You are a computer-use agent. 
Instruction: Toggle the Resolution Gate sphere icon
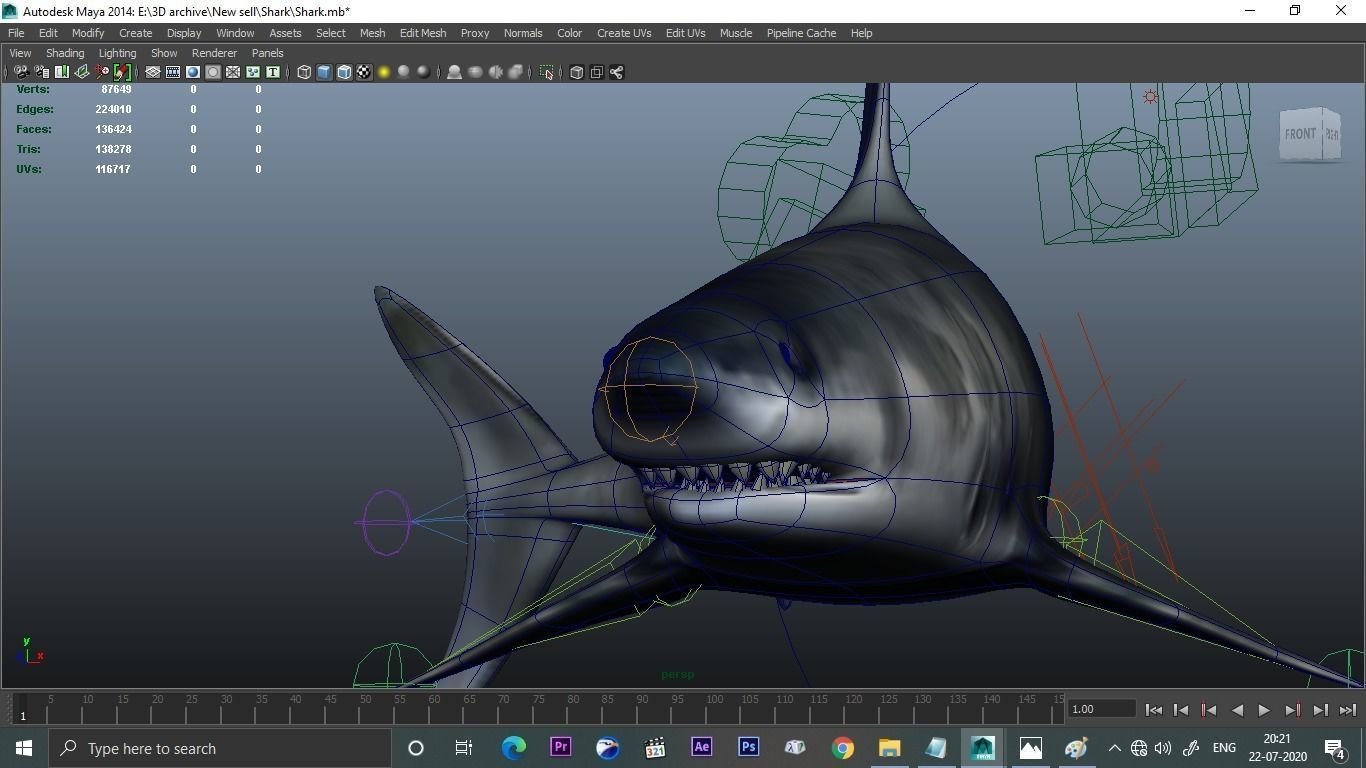193,72
